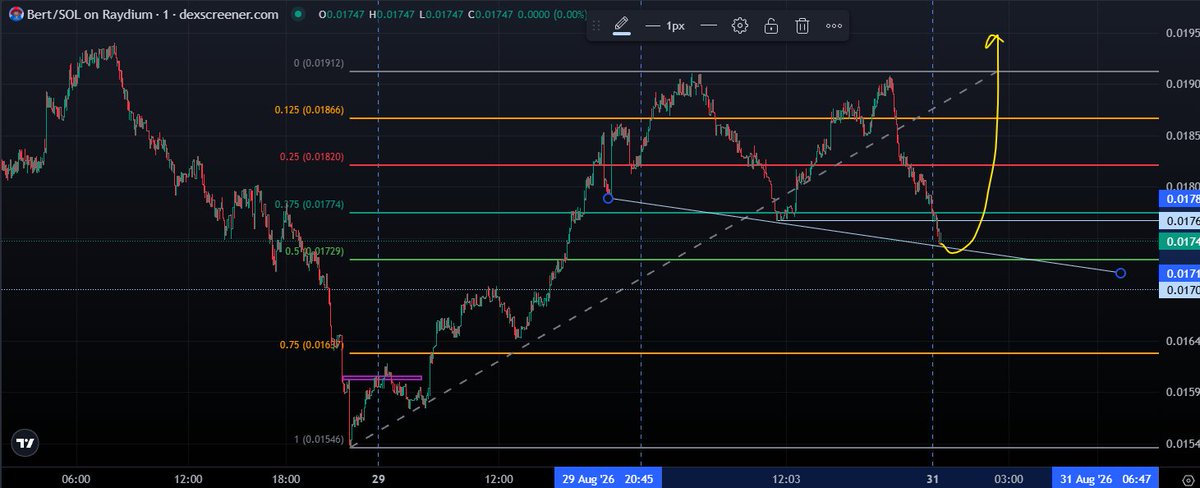1200x488 pixels.
Task: Open chart settings at the axis corner
Action: (1186, 478)
